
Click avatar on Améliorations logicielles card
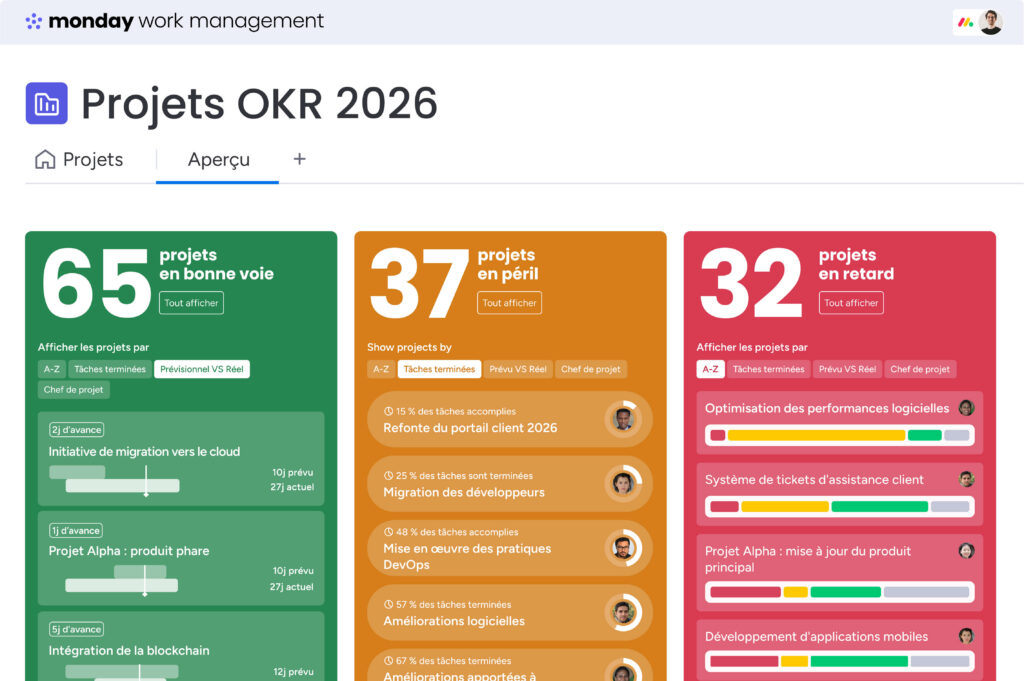point(624,612)
